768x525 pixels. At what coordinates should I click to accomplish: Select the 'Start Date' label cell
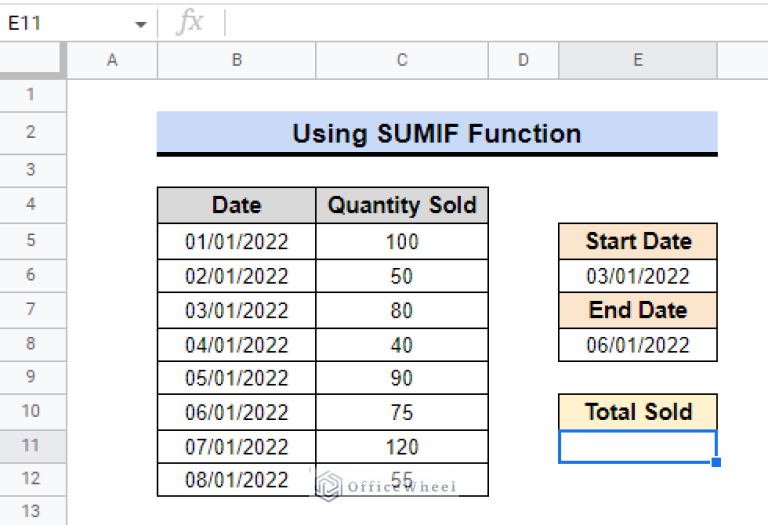pyautogui.click(x=638, y=241)
